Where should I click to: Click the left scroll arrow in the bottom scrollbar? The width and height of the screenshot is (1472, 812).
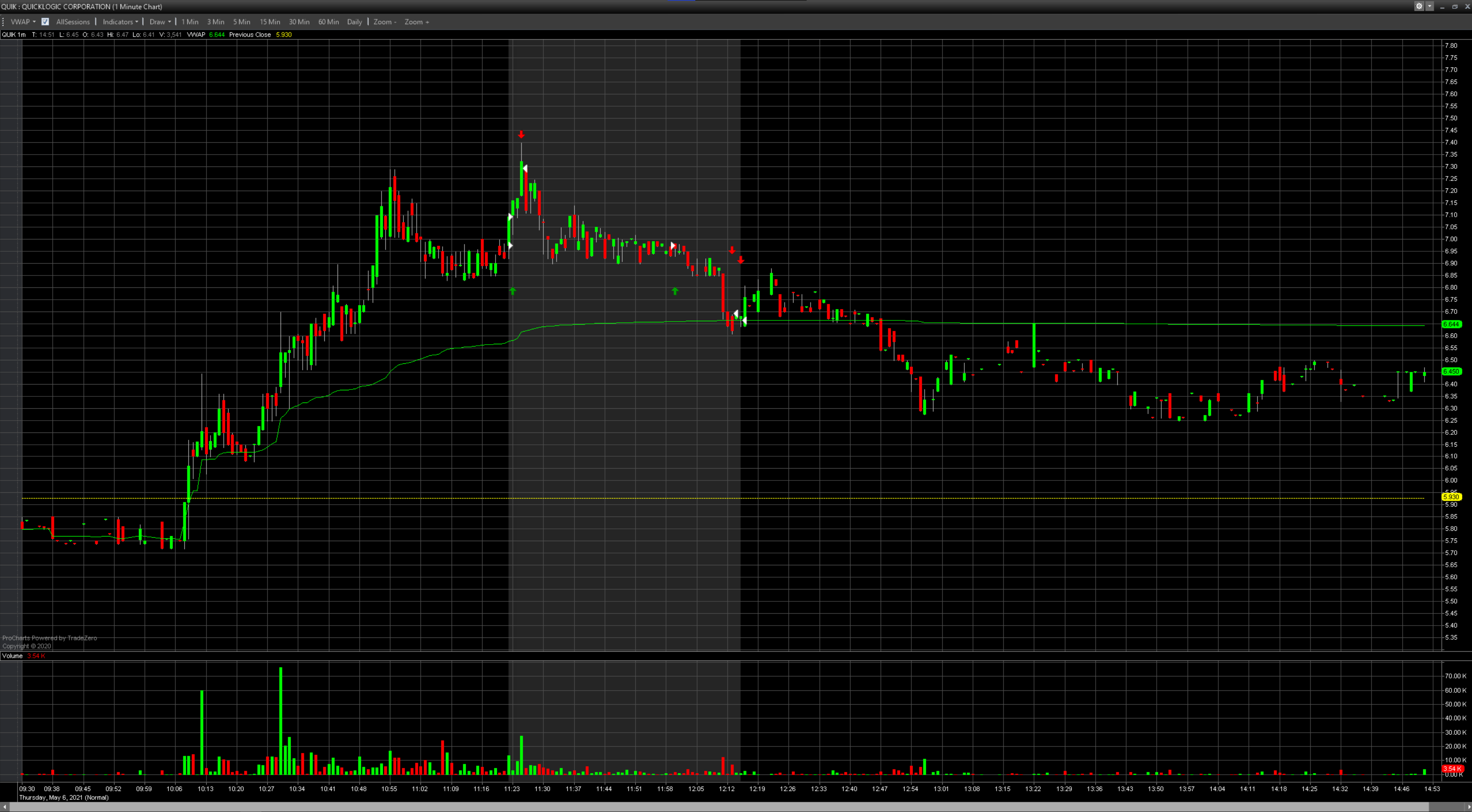coord(5,807)
